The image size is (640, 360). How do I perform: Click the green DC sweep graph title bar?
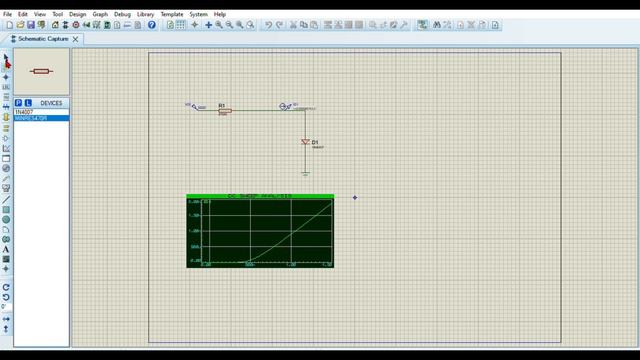click(260, 196)
